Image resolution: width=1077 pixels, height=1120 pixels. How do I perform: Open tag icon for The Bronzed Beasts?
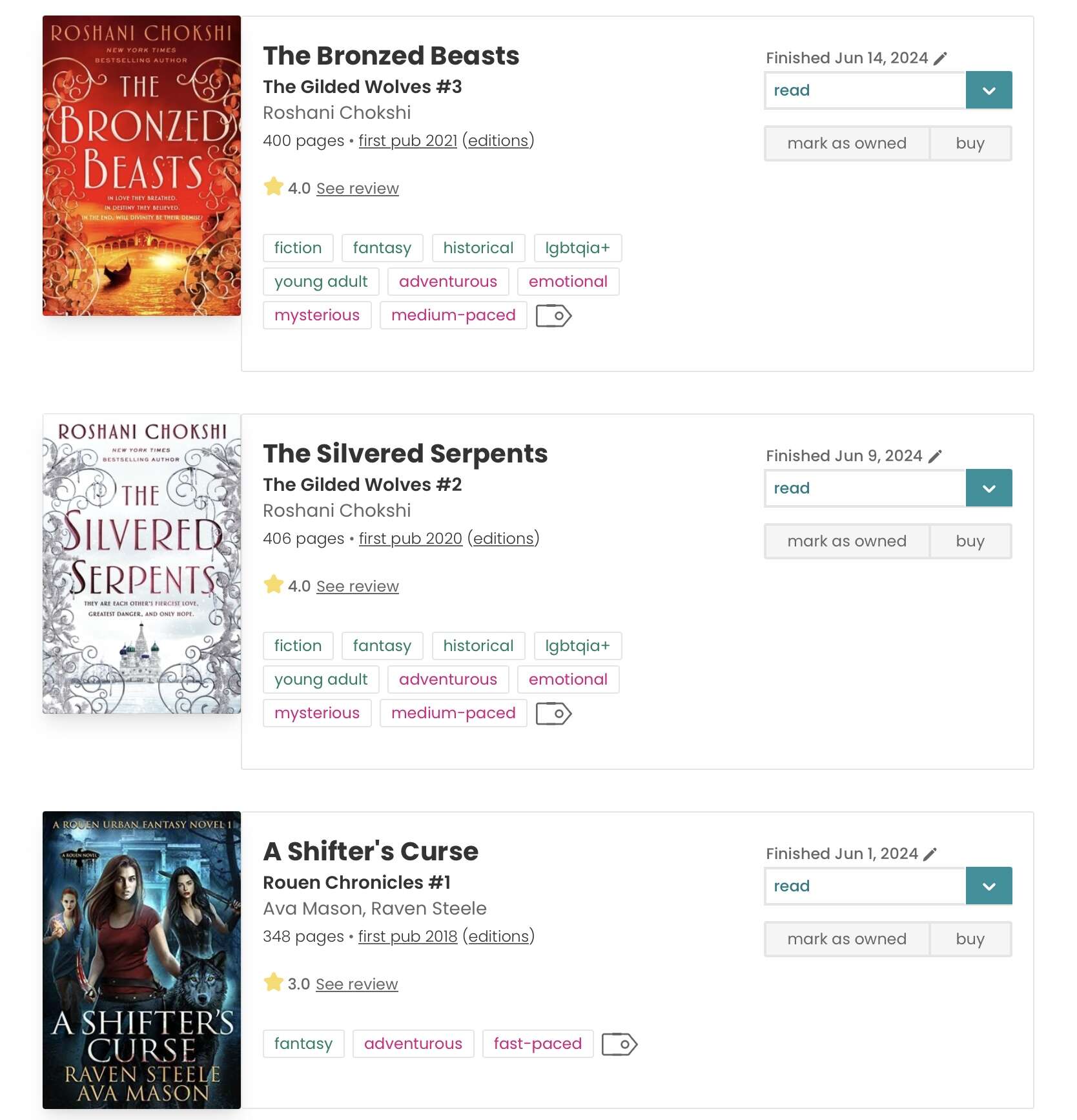tap(554, 316)
